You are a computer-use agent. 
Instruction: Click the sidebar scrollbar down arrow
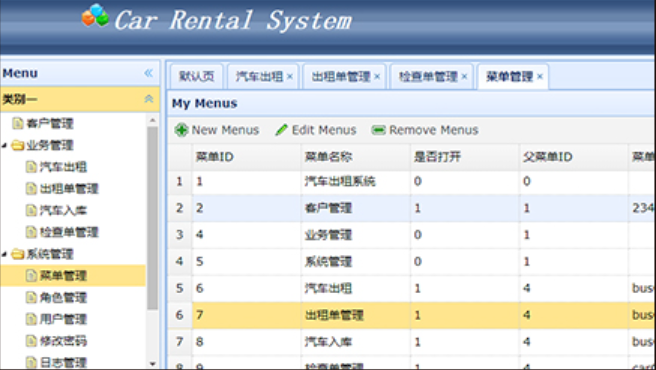pyautogui.click(x=153, y=364)
